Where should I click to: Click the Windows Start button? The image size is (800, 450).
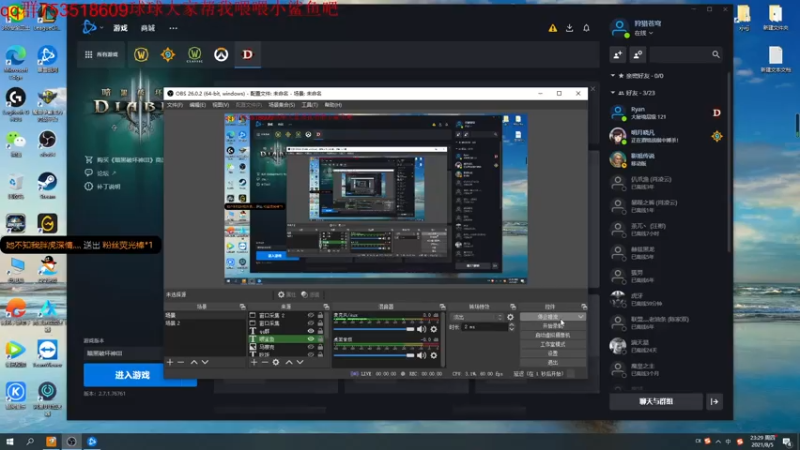10,441
